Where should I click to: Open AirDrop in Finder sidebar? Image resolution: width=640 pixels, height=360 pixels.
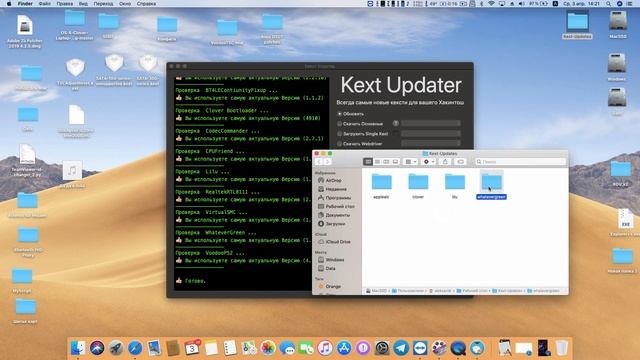click(x=333, y=180)
